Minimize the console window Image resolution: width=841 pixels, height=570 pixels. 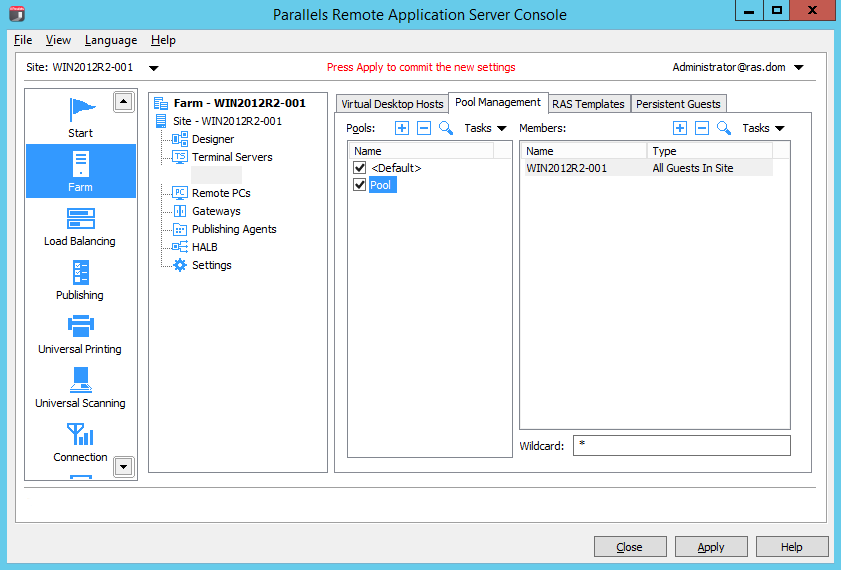coord(749,11)
